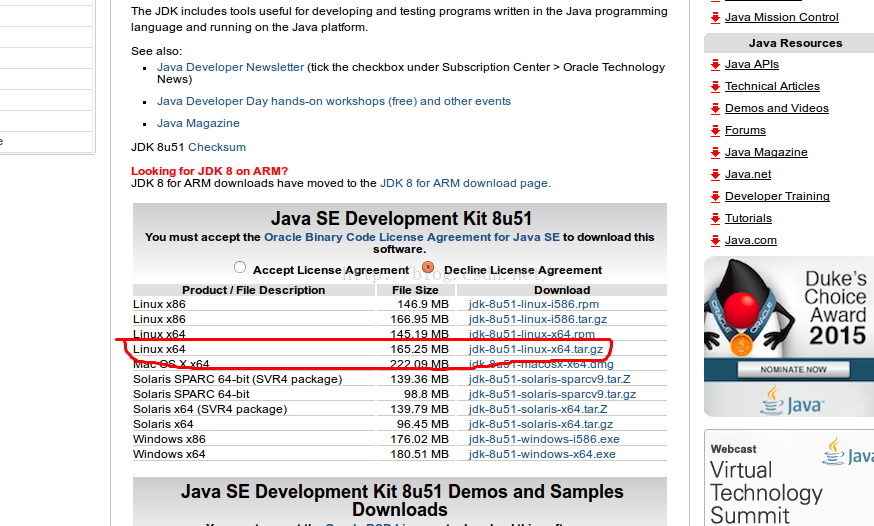Open Oracle Binary Code License Agreement link
Viewport: 874px width, 526px height.
411,237
